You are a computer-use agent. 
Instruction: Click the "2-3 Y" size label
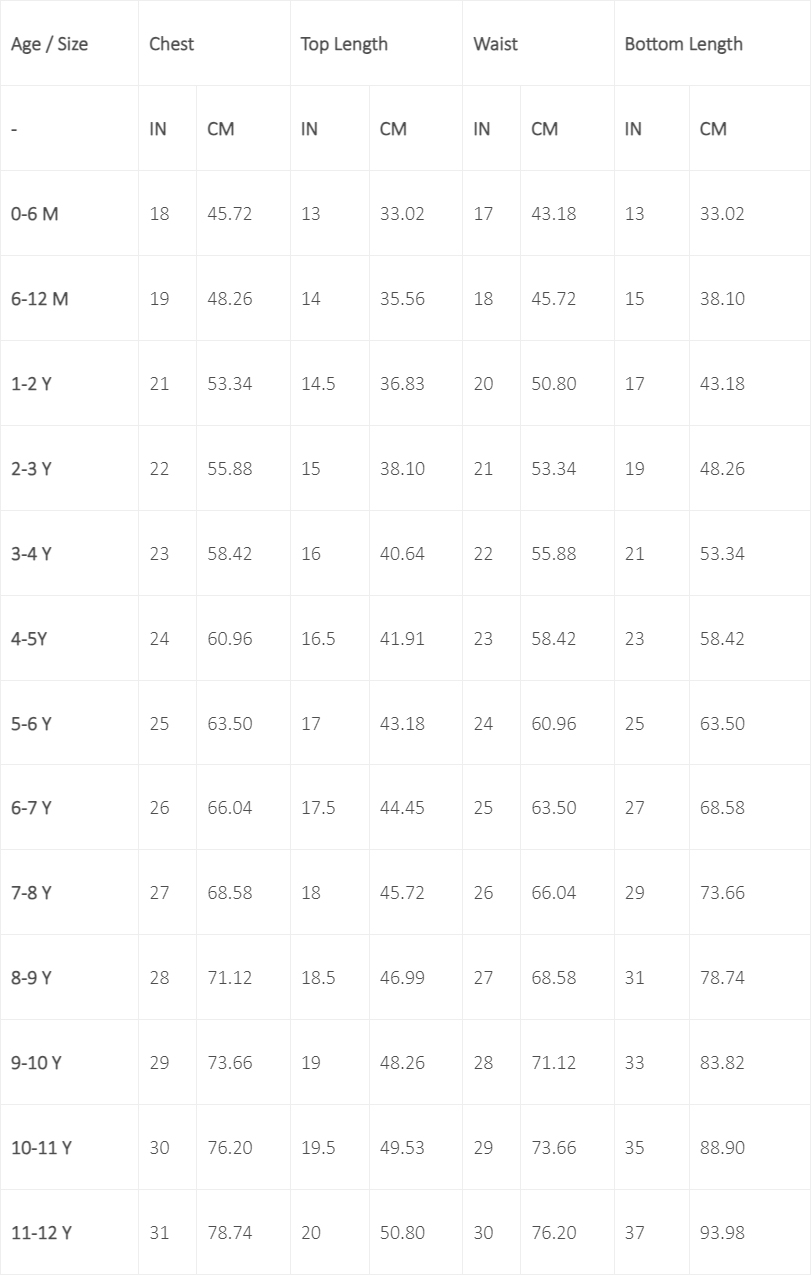[31, 469]
